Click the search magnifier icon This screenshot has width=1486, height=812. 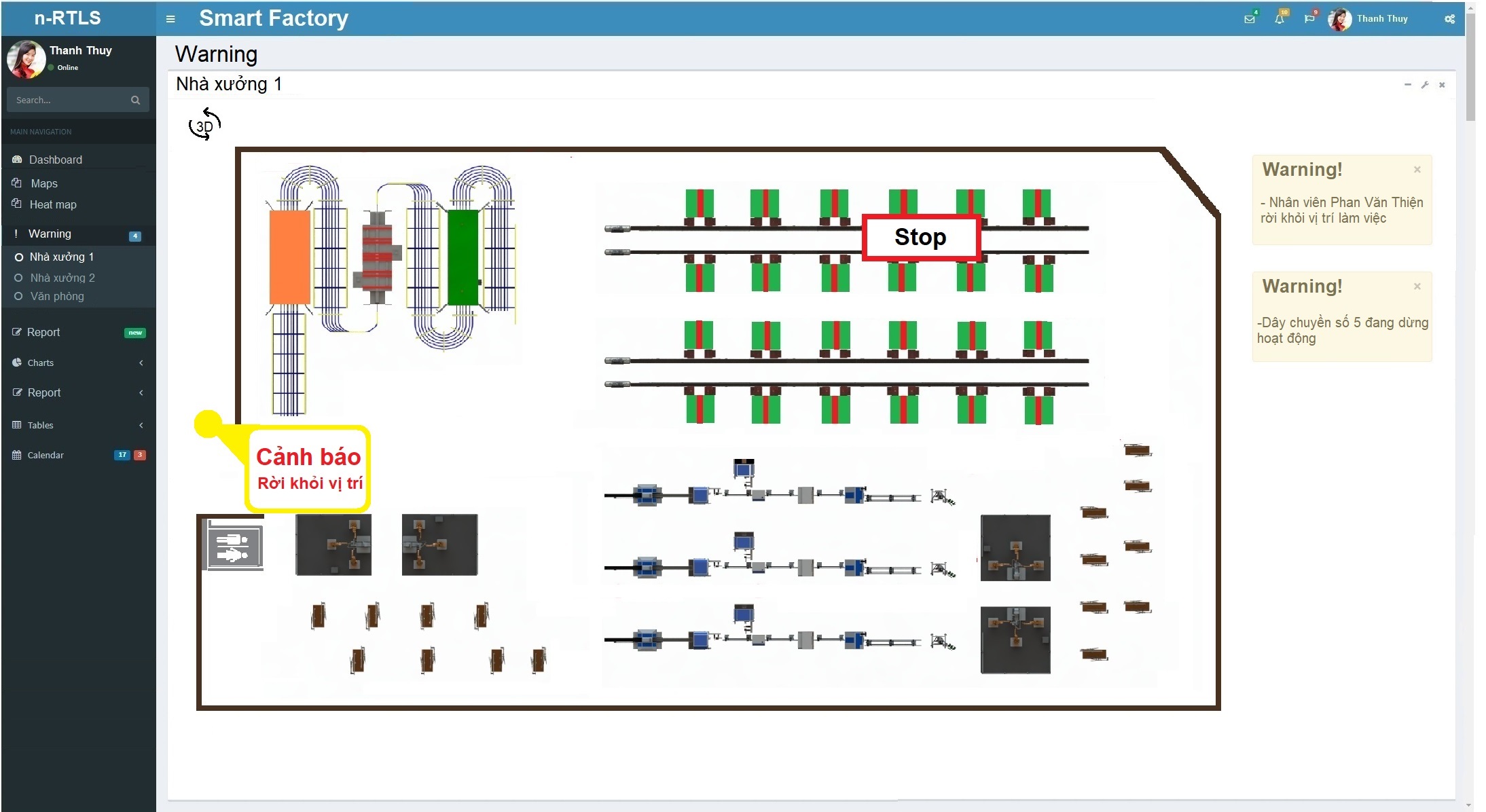[x=135, y=100]
